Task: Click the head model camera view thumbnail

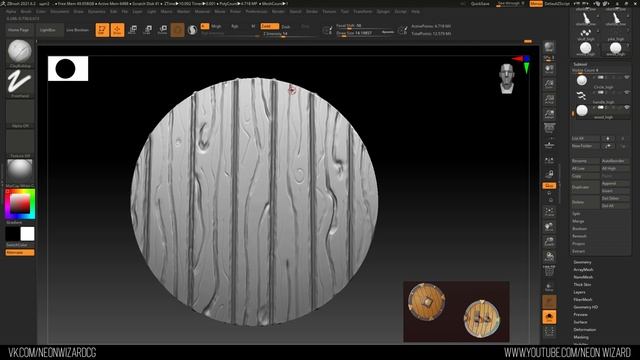Action: pyautogui.click(x=507, y=78)
